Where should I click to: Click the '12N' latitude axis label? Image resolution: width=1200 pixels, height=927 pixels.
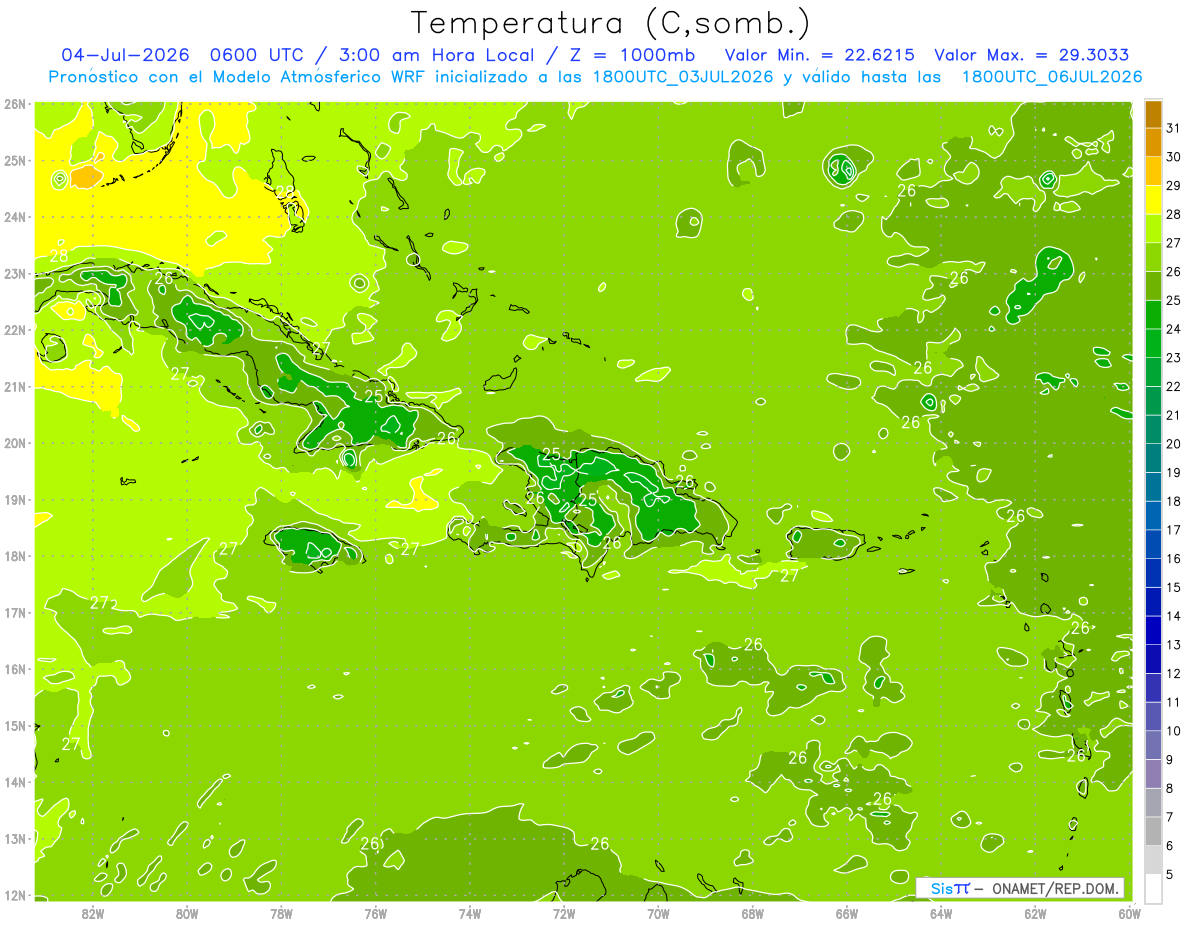click(16, 894)
